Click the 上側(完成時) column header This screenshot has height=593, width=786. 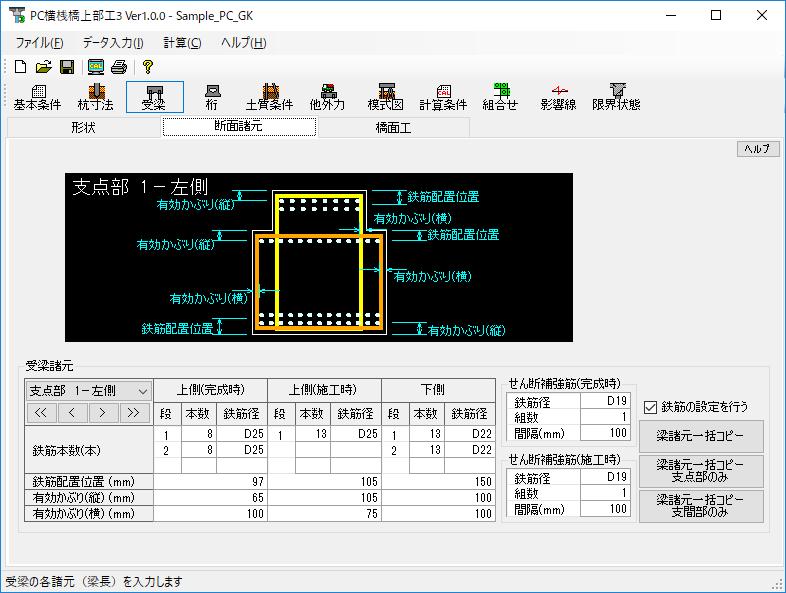(211, 390)
